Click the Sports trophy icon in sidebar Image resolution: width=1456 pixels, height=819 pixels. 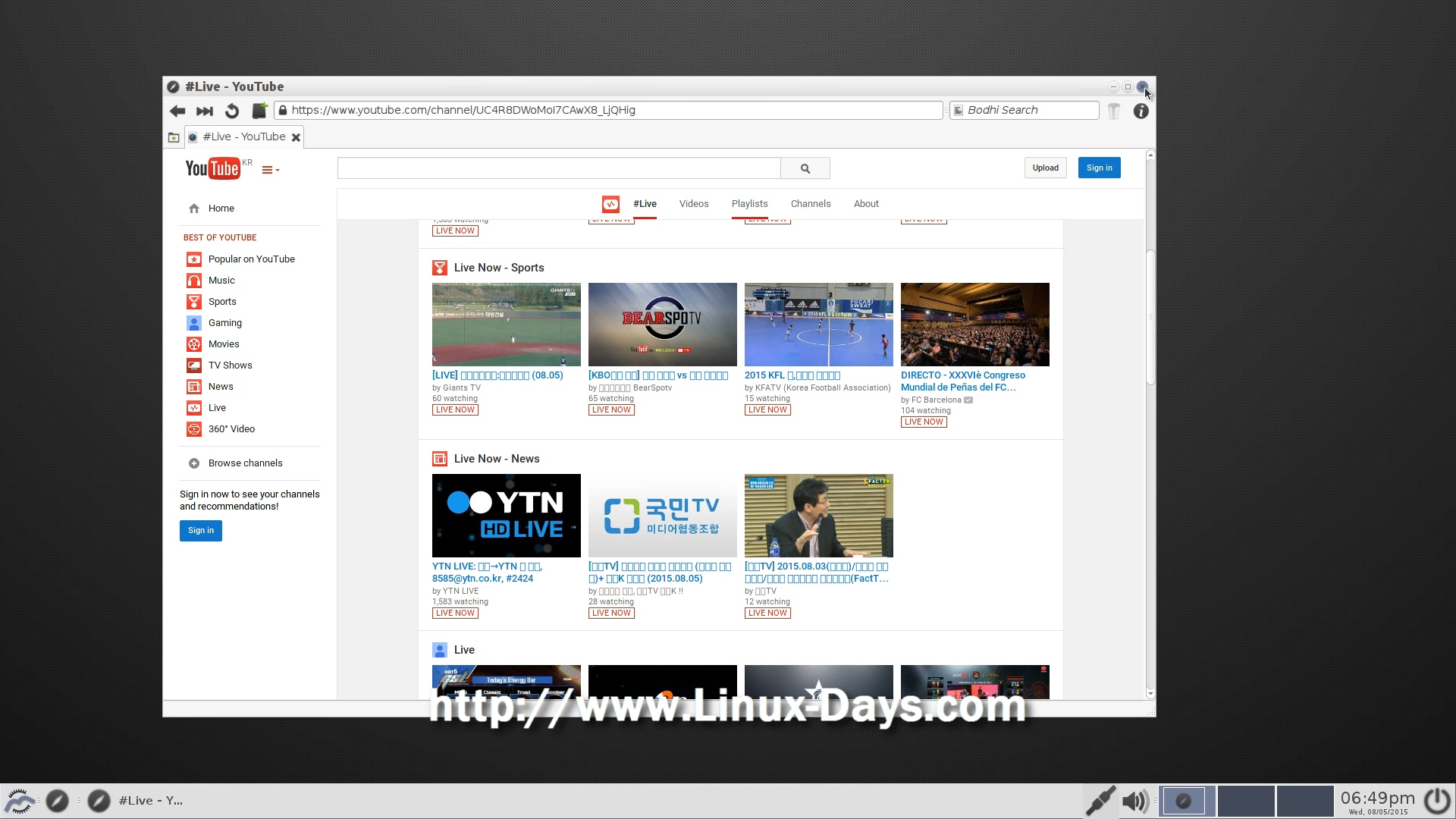click(x=194, y=302)
